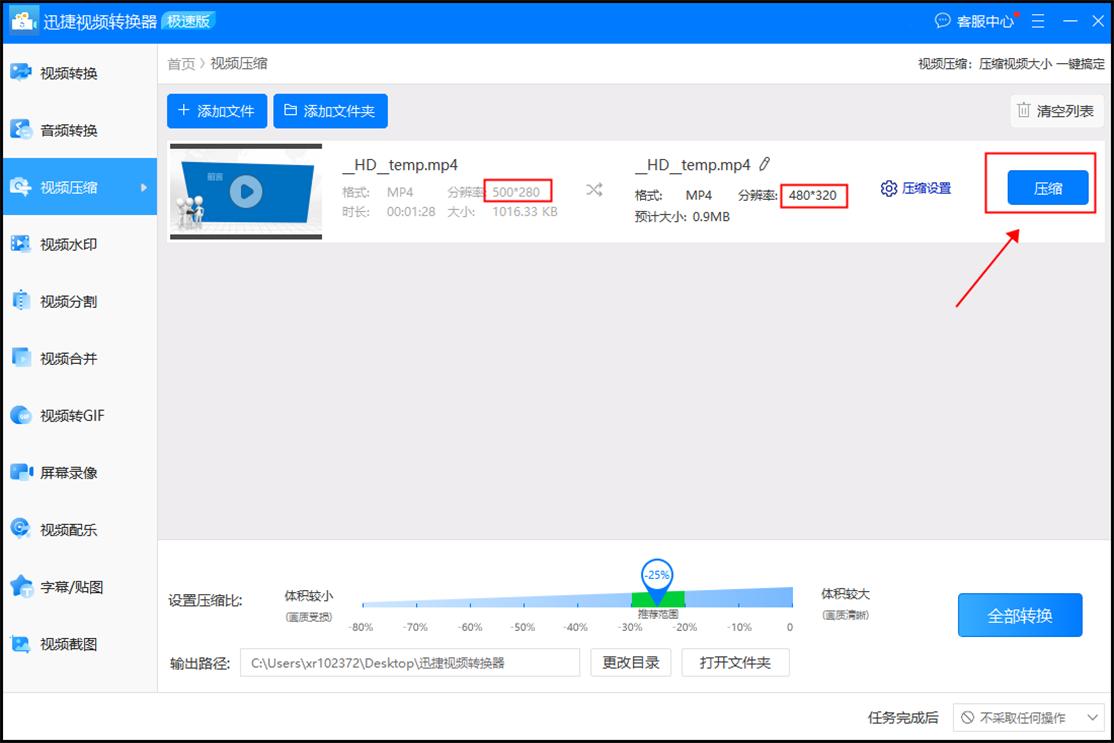Click the 压缩 button for _HD_temp.mp4
The image size is (1114, 743).
1047,188
